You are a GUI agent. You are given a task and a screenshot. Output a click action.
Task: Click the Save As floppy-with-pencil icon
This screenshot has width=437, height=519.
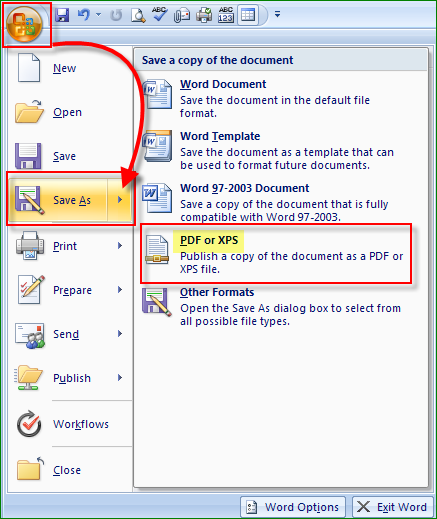(x=29, y=200)
